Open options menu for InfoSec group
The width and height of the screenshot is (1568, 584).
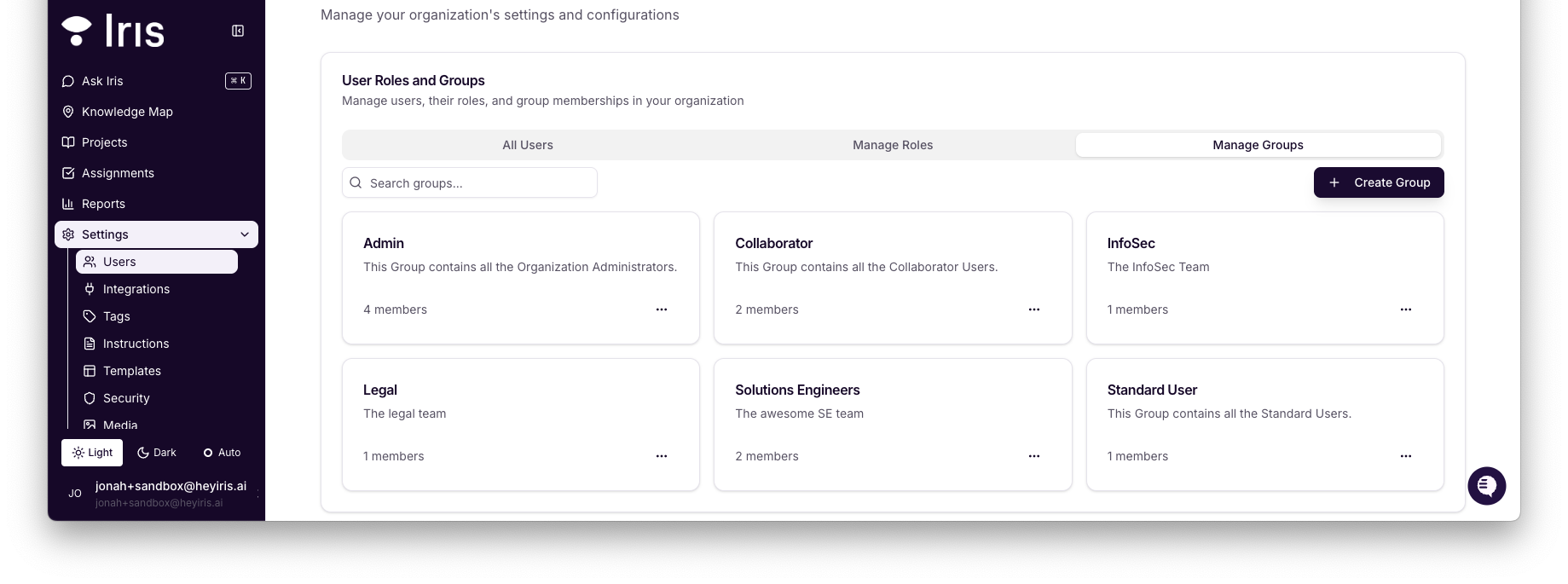click(x=1406, y=309)
